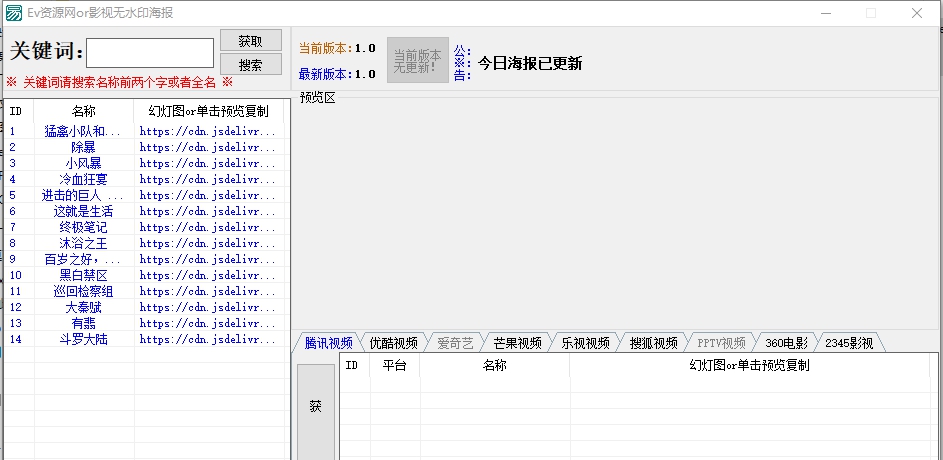Click the tall 获 button beside bottom table

315,407
